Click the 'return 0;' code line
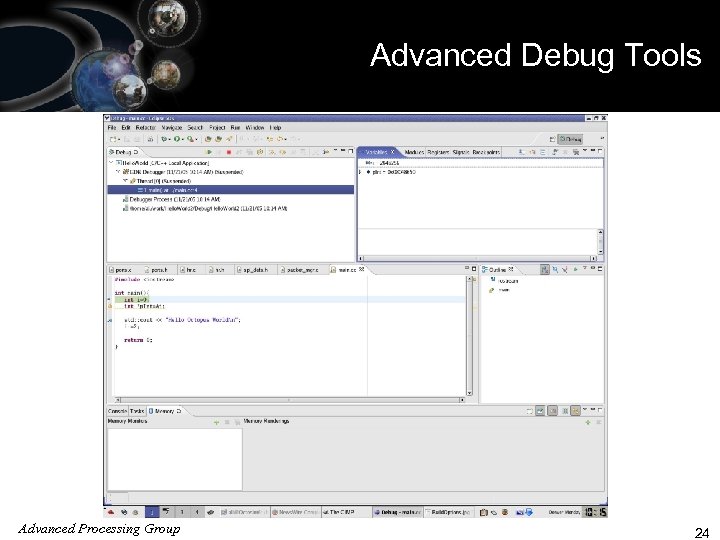This screenshot has height=540, width=720. 138,340
